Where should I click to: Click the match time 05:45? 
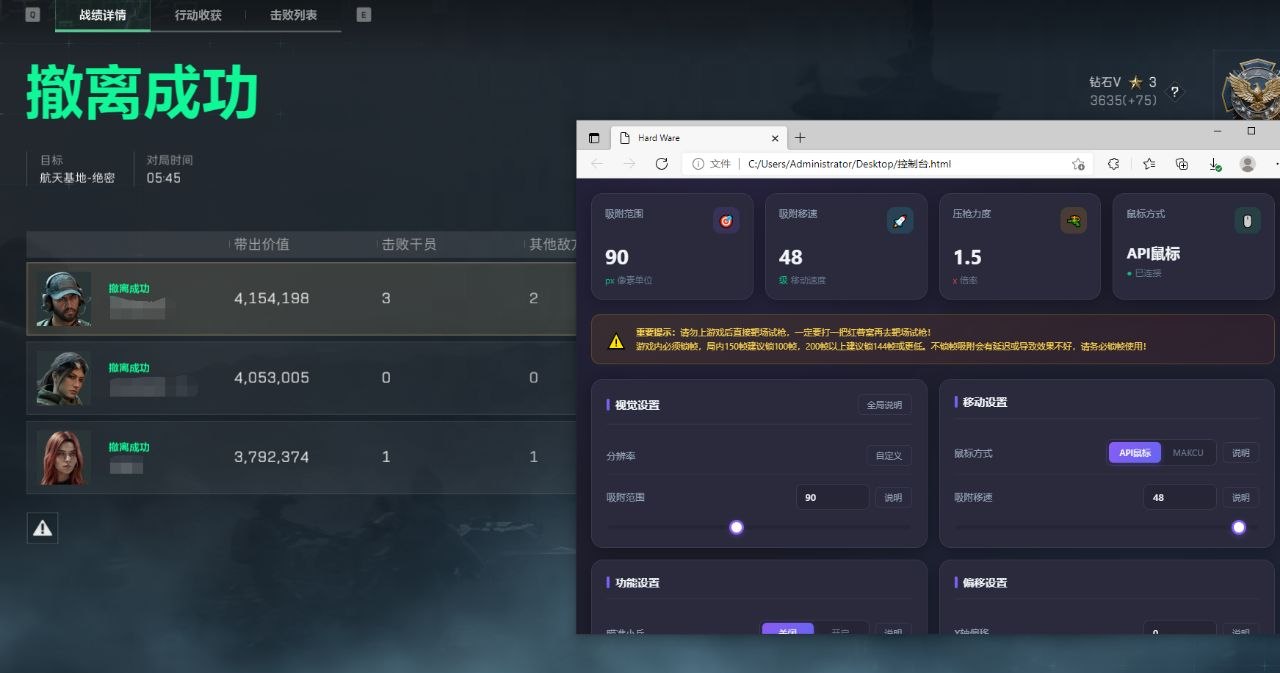coord(163,178)
